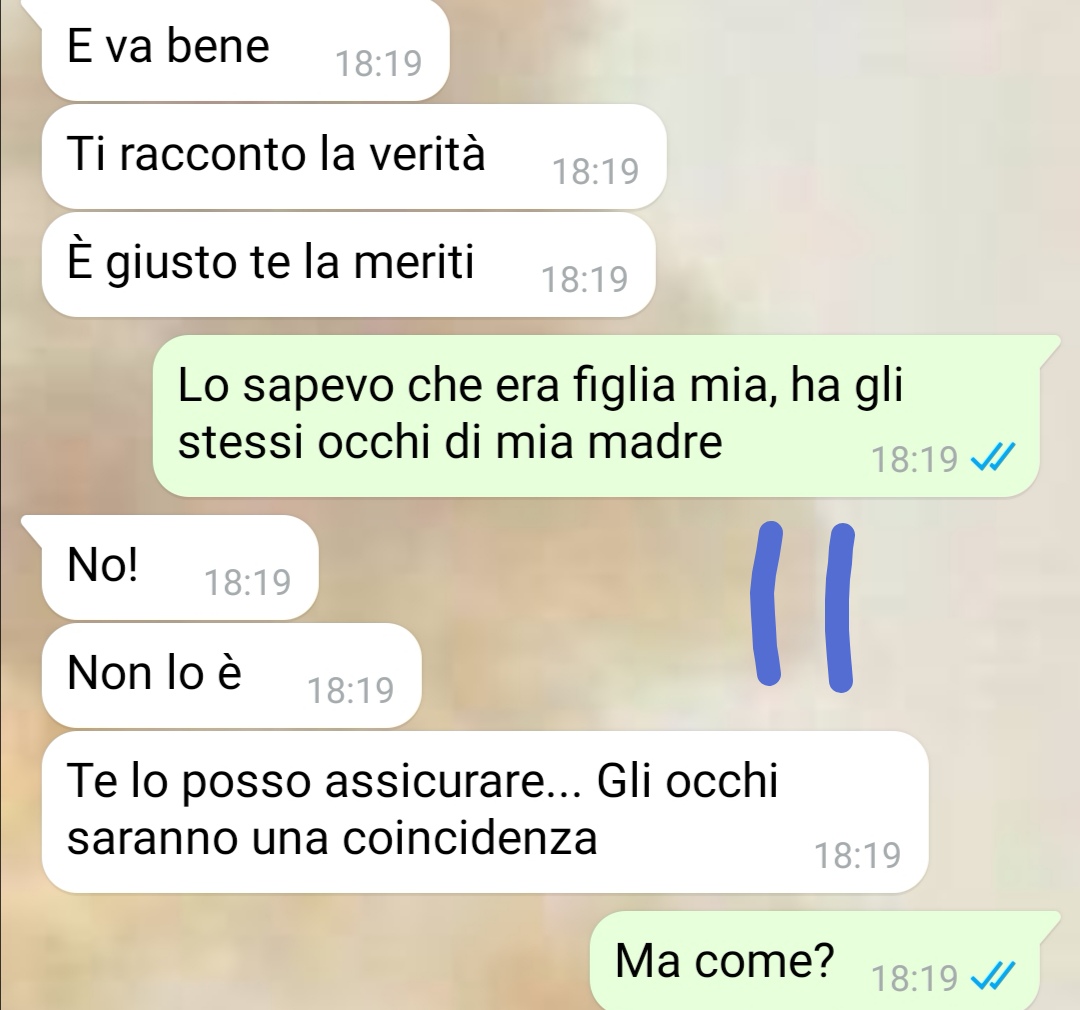Screen dimensions: 1080x1010
Task: Tap the "Te lo posso assicurare" message
Action: pos(485,812)
